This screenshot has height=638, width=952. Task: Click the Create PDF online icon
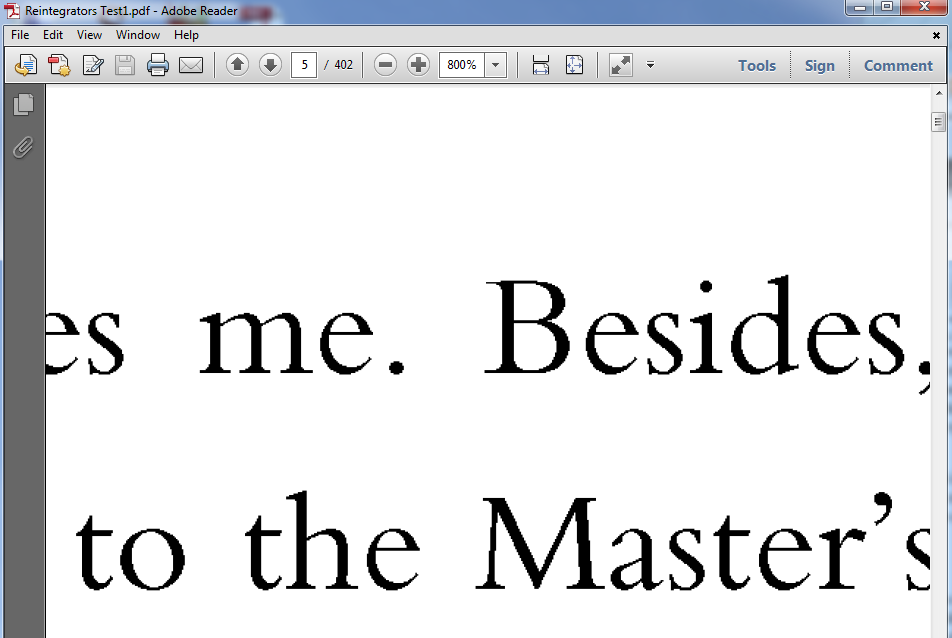(59, 66)
